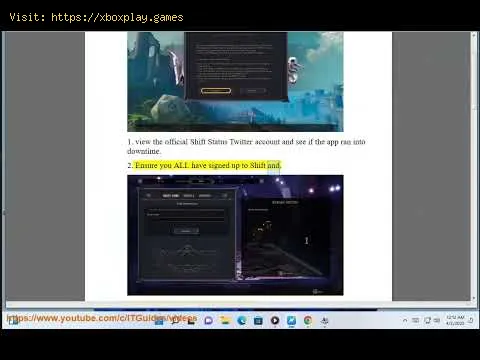
Task: Click the scrollbar up arrow
Action: (x=474, y=35)
